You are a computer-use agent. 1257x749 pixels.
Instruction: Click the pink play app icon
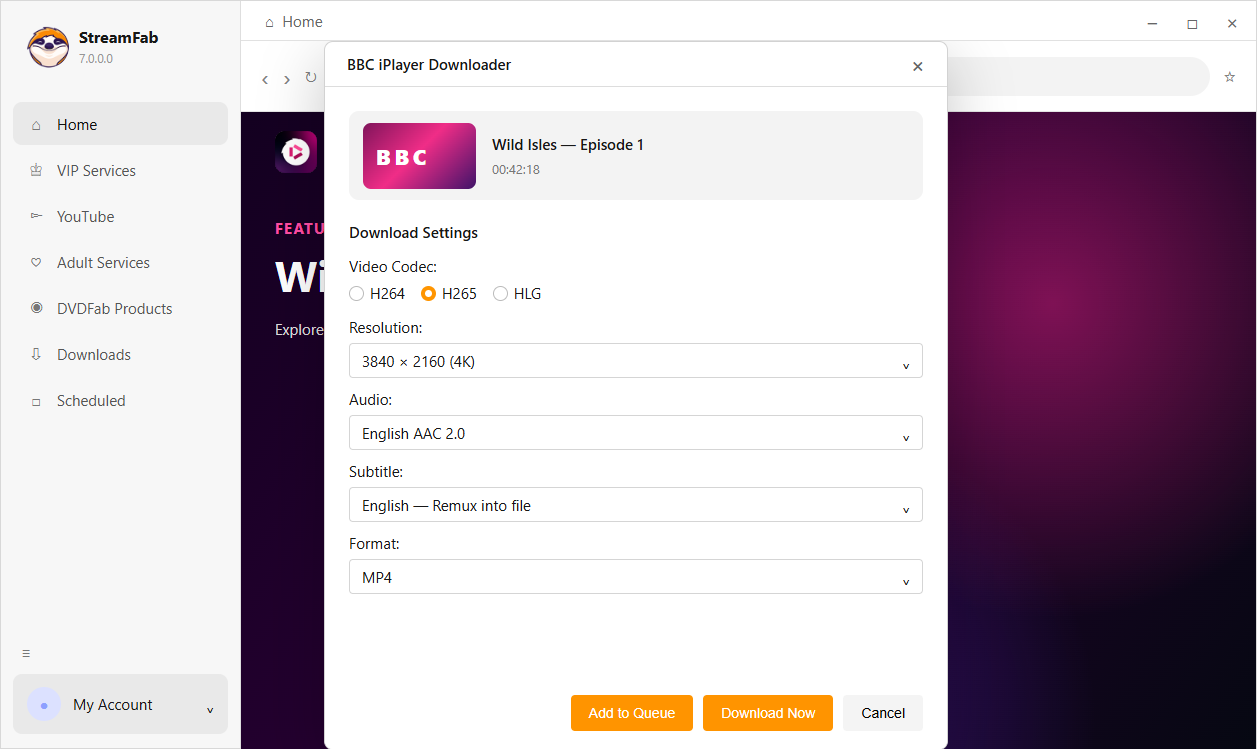tap(296, 152)
